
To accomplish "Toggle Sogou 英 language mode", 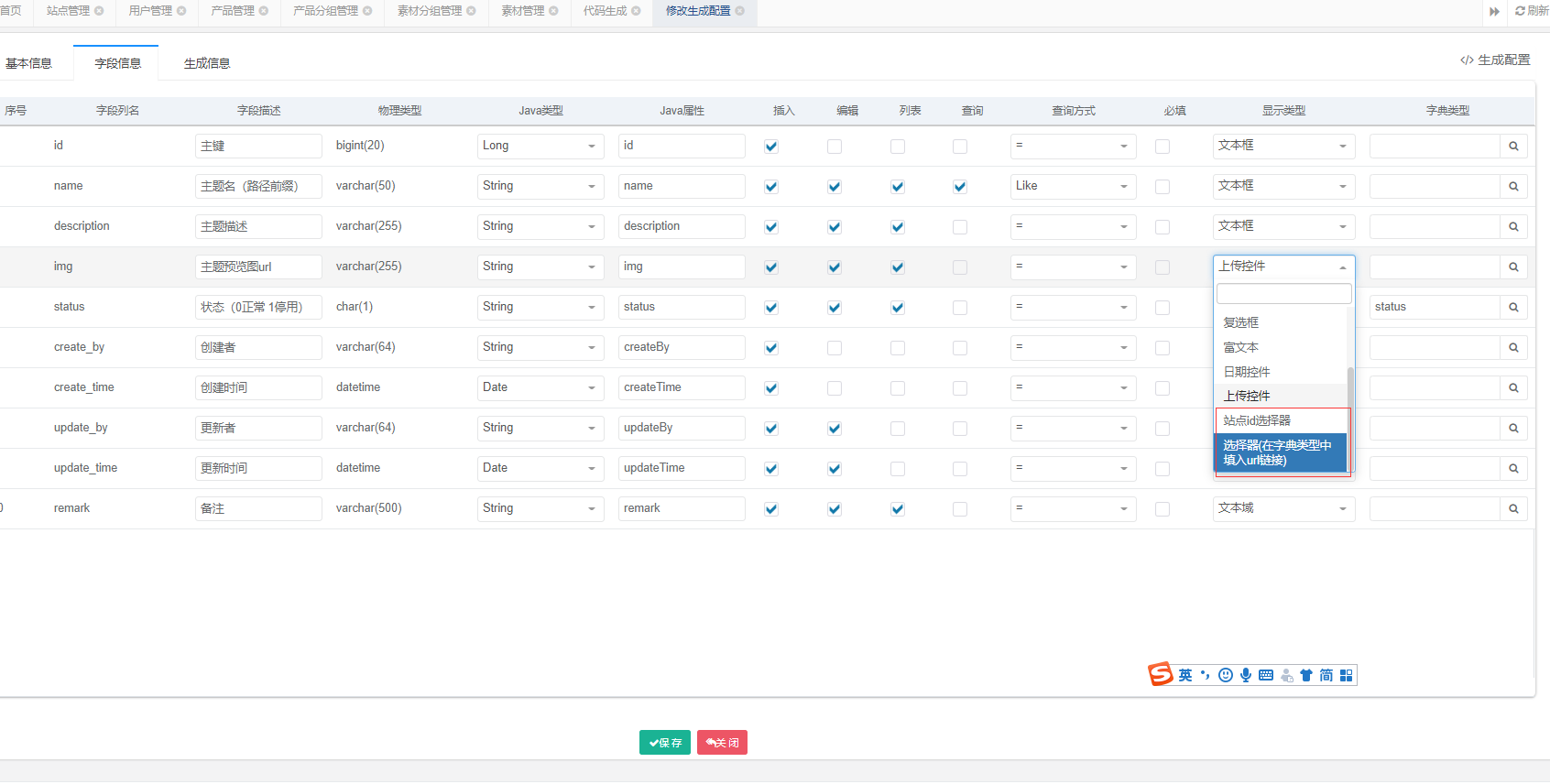I will [1185, 675].
